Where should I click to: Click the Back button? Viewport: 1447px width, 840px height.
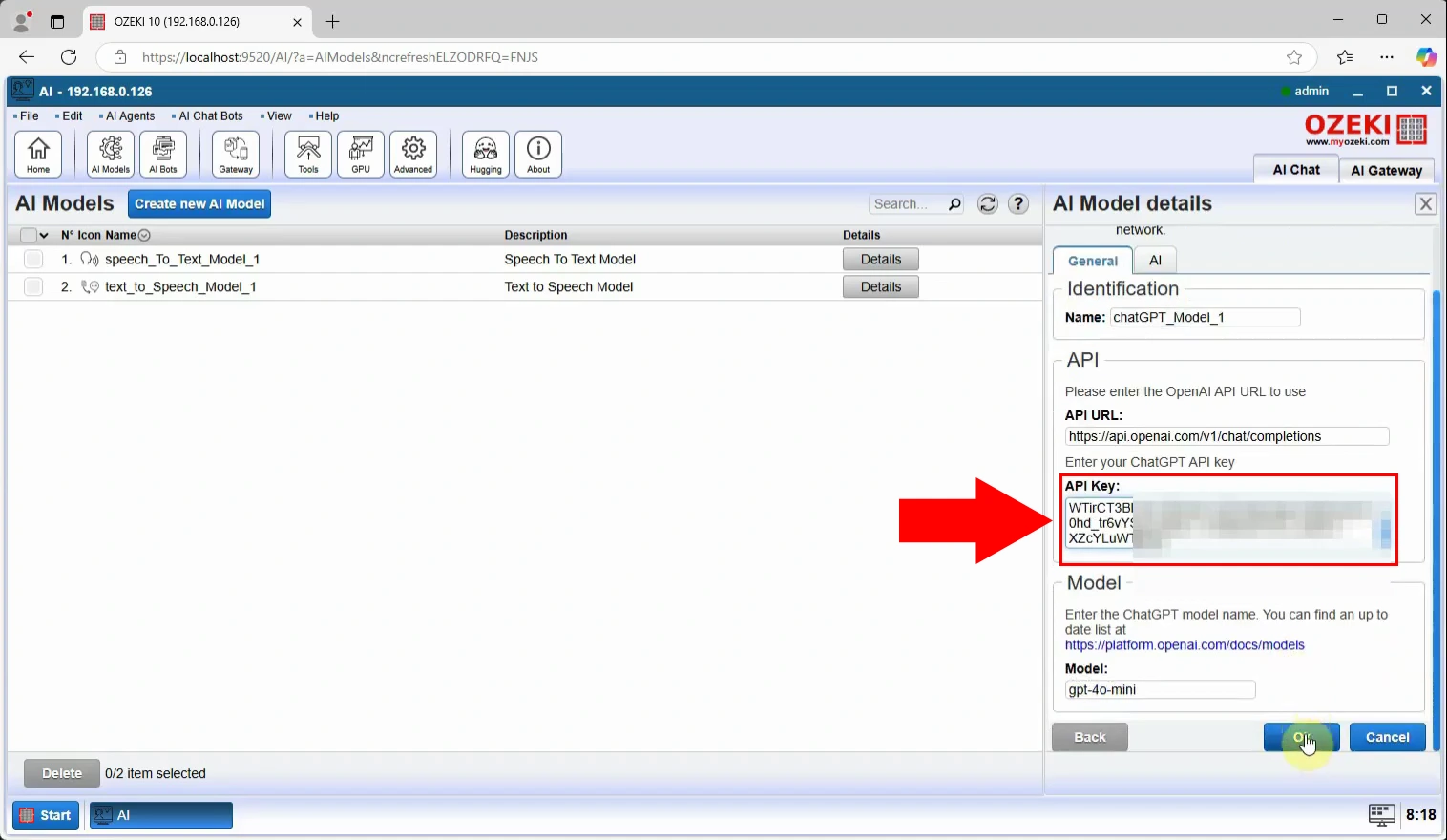[1090, 737]
